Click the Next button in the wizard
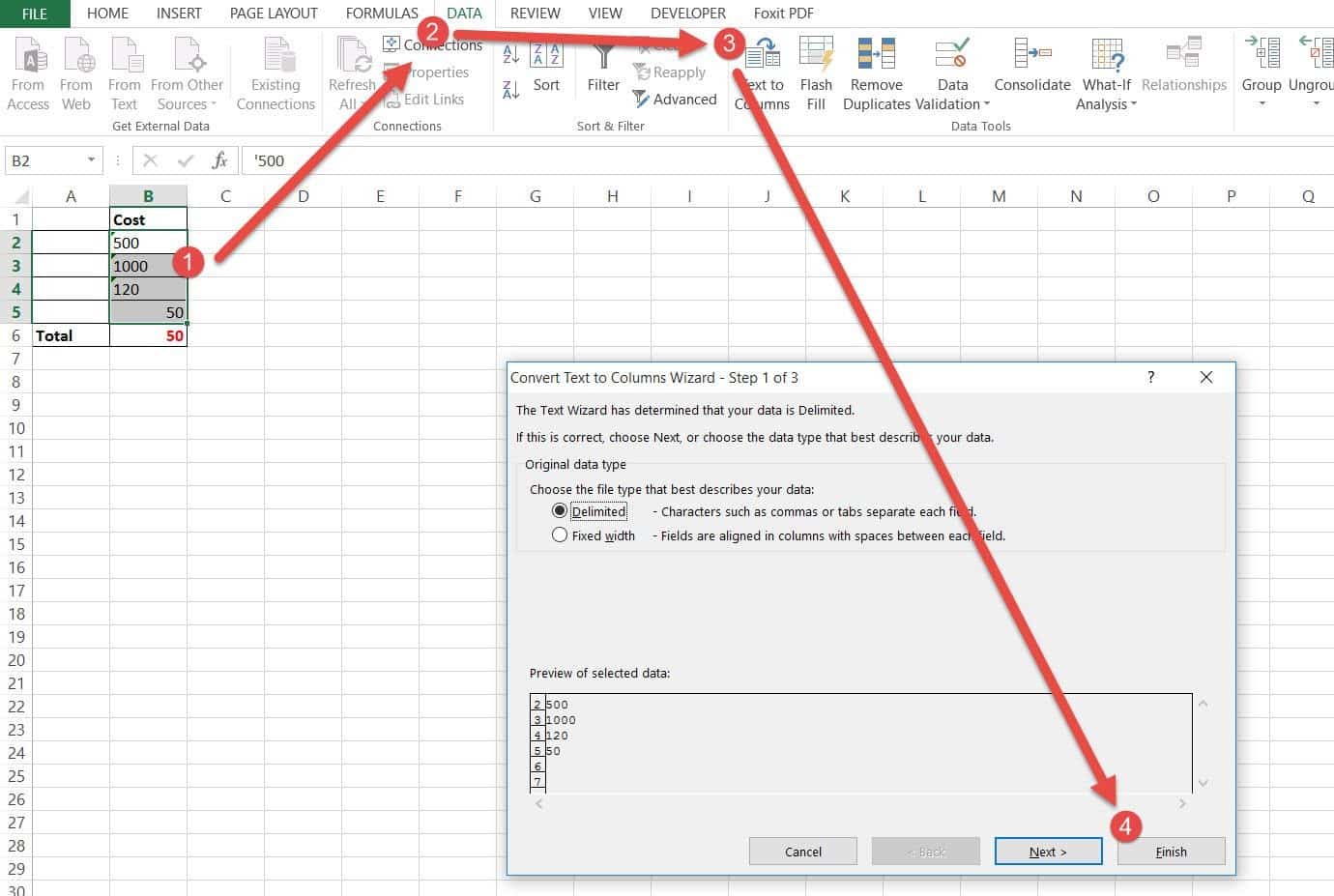 [1048, 852]
